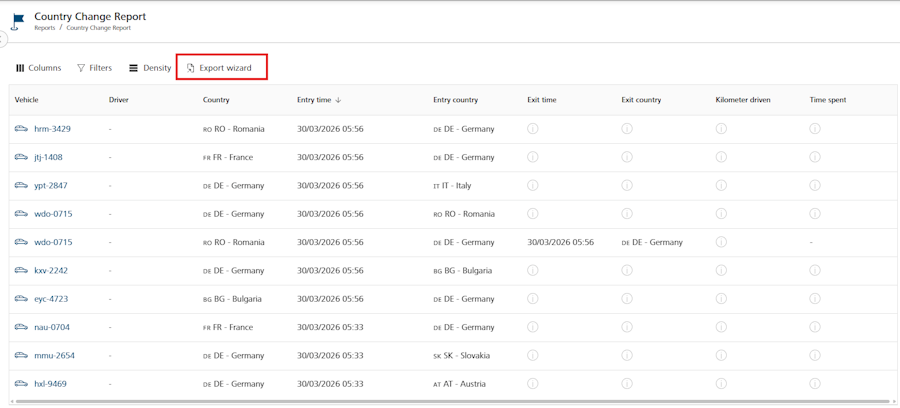Click FR - France country cell in nau-0704 row

point(228,327)
